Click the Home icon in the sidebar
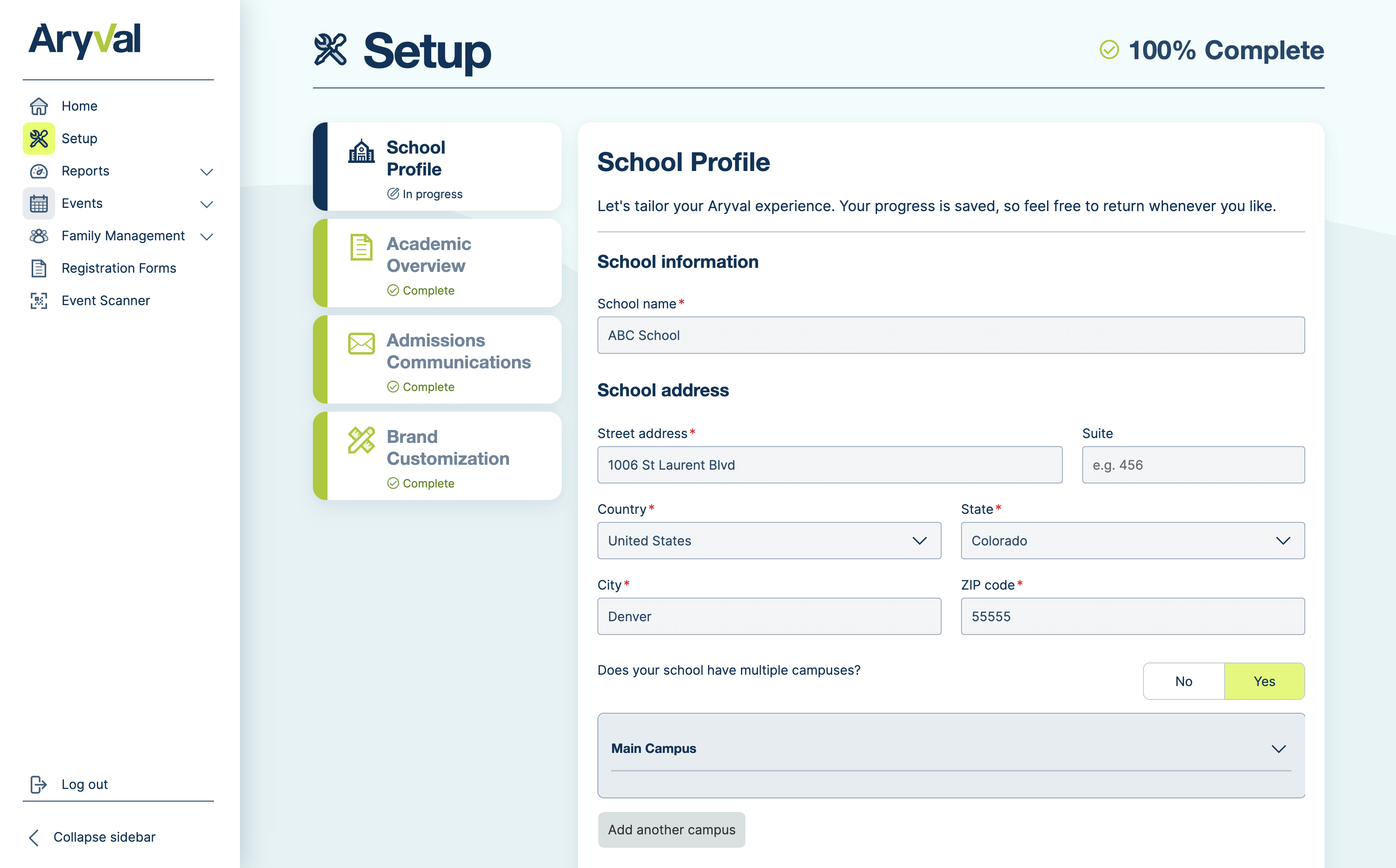1396x868 pixels. [x=38, y=106]
